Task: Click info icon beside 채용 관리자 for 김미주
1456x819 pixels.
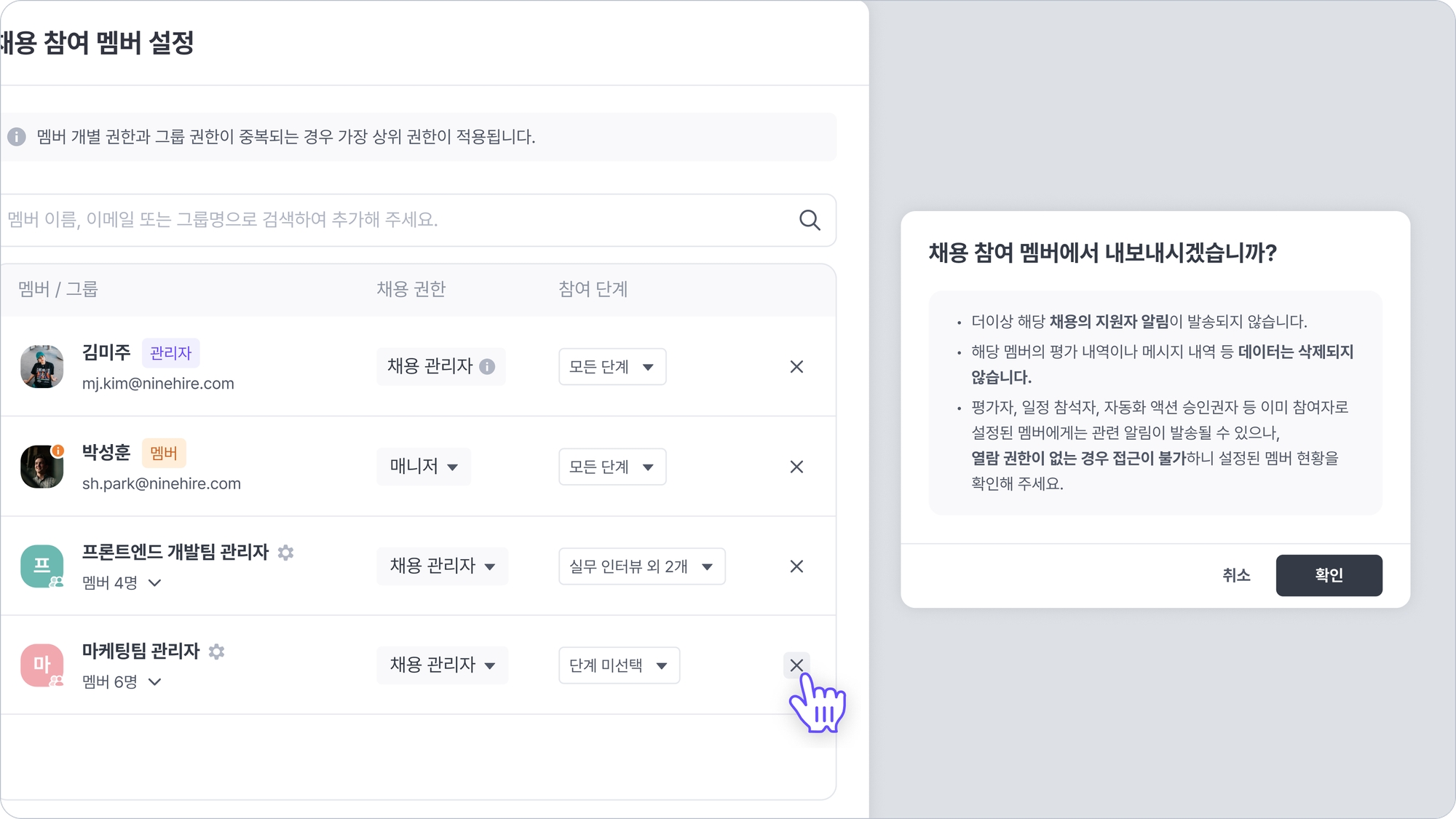Action: (487, 366)
